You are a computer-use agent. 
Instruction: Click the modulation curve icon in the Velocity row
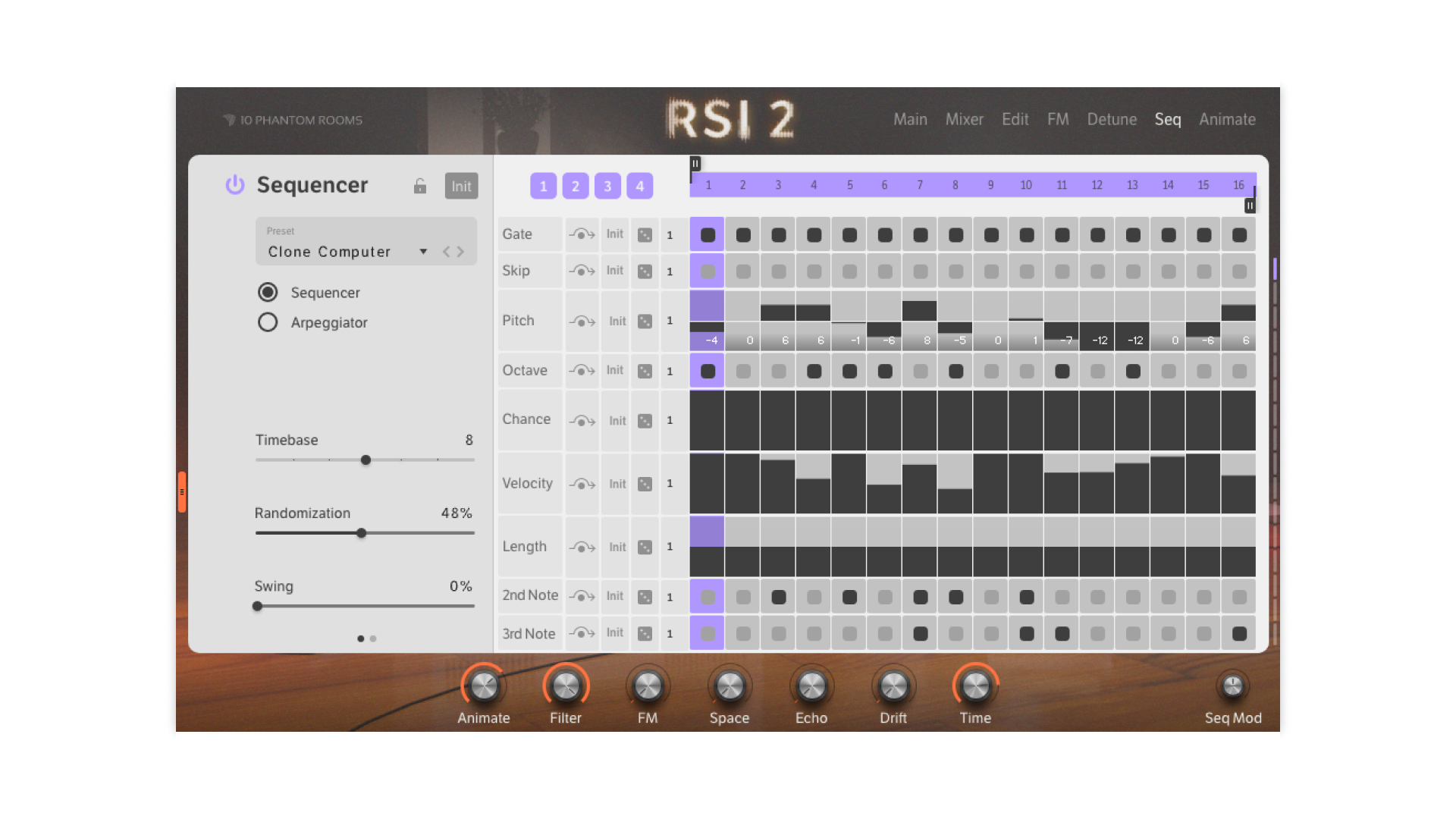tap(582, 483)
